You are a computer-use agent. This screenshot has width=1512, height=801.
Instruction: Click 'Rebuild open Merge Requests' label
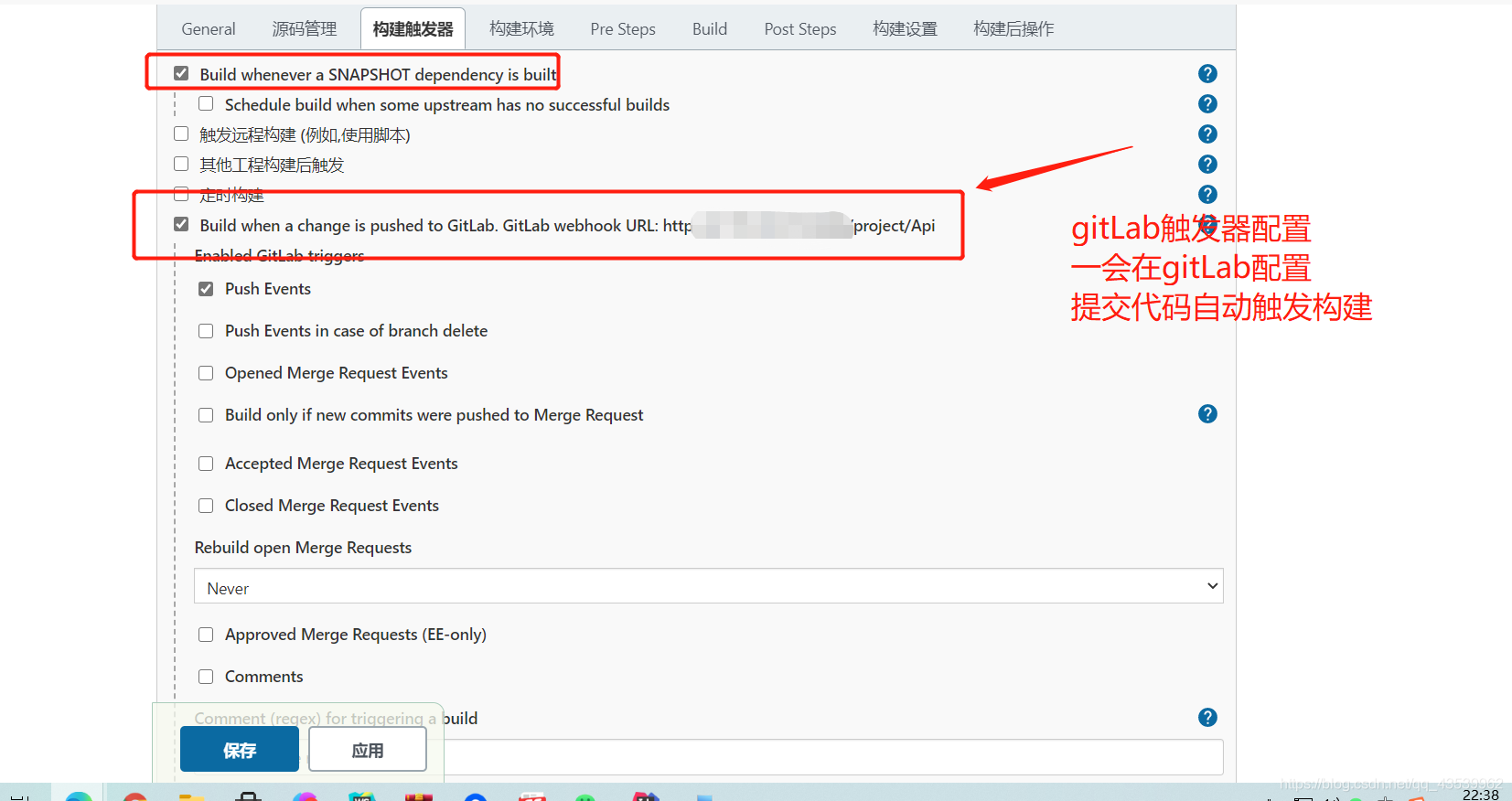303,548
